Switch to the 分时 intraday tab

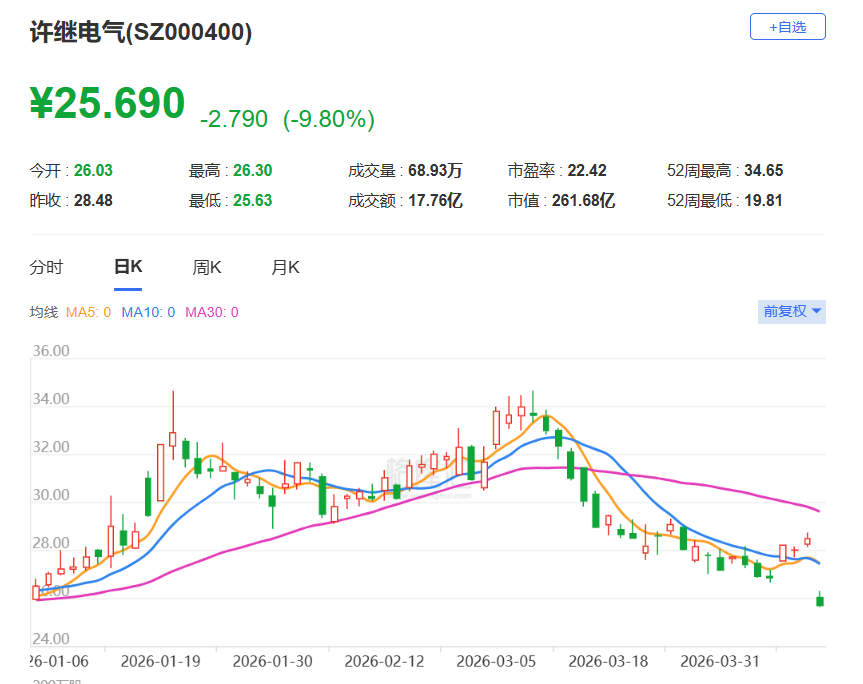click(46, 267)
